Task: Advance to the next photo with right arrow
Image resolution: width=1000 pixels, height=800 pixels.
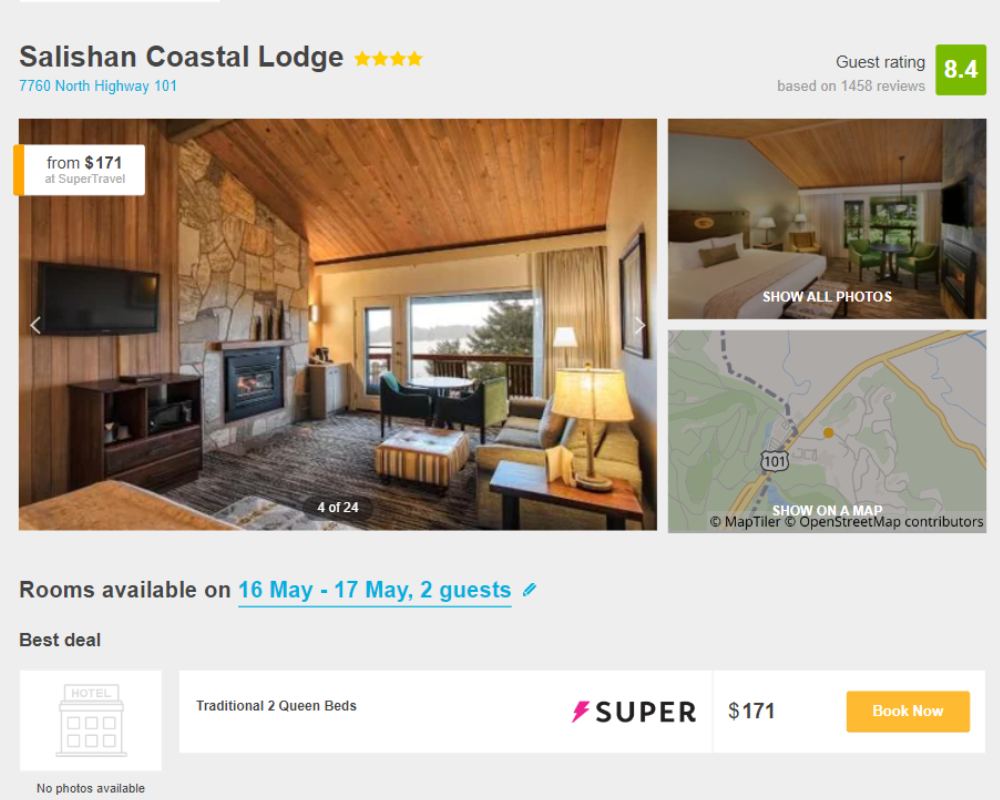Action: tap(639, 325)
